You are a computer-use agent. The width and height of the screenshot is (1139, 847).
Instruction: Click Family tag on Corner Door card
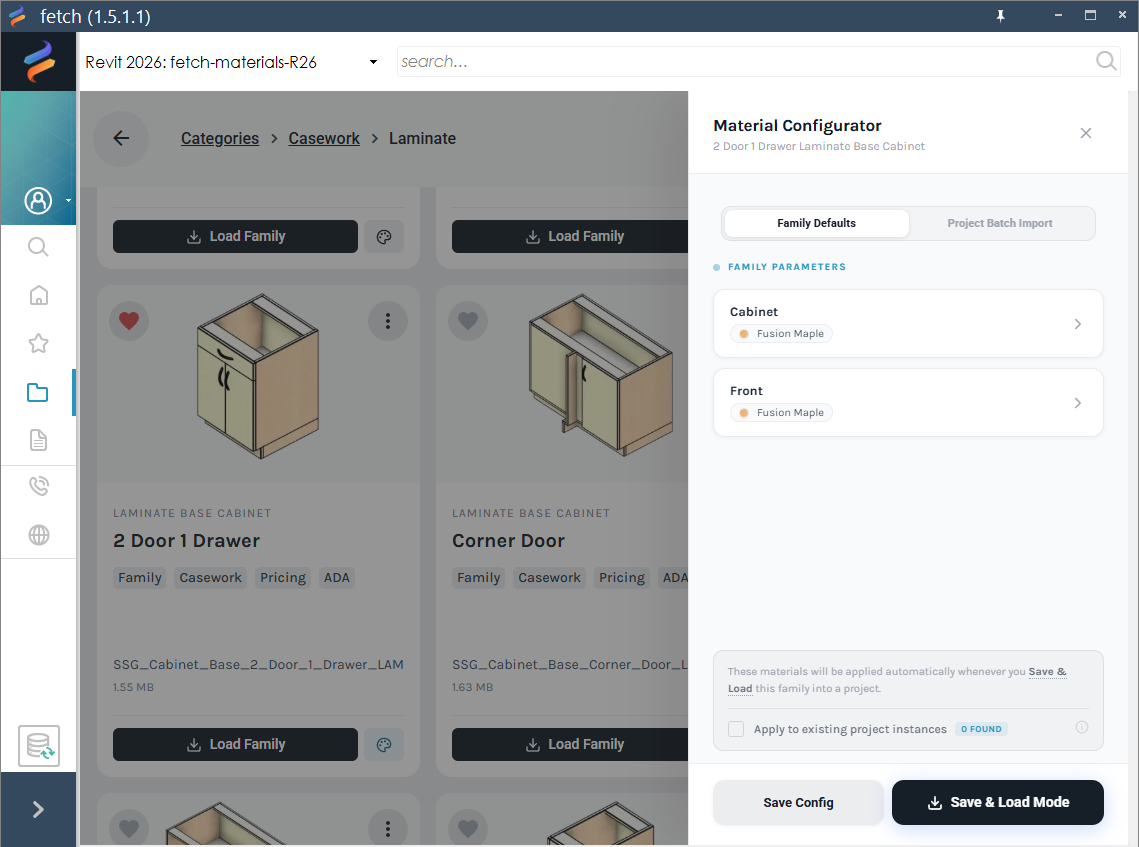click(x=479, y=578)
